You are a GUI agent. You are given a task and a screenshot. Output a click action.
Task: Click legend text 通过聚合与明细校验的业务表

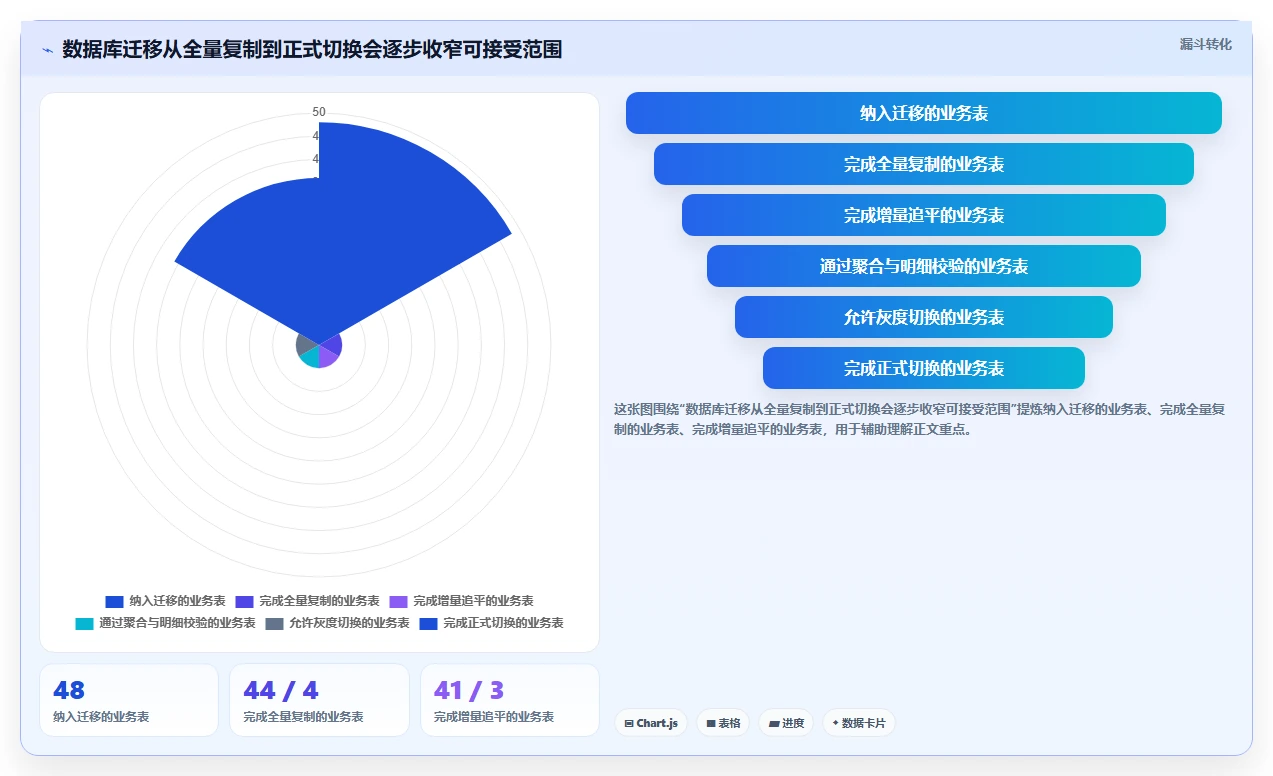point(177,623)
